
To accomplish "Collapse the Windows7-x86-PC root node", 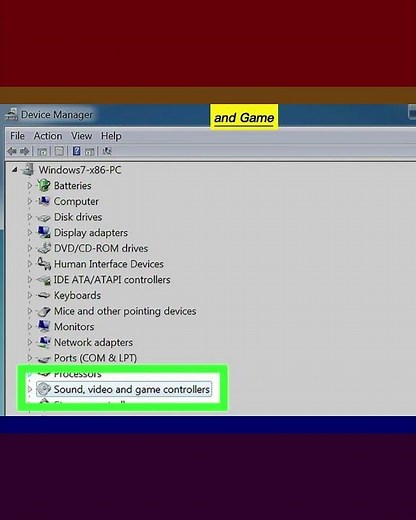I will [14, 170].
